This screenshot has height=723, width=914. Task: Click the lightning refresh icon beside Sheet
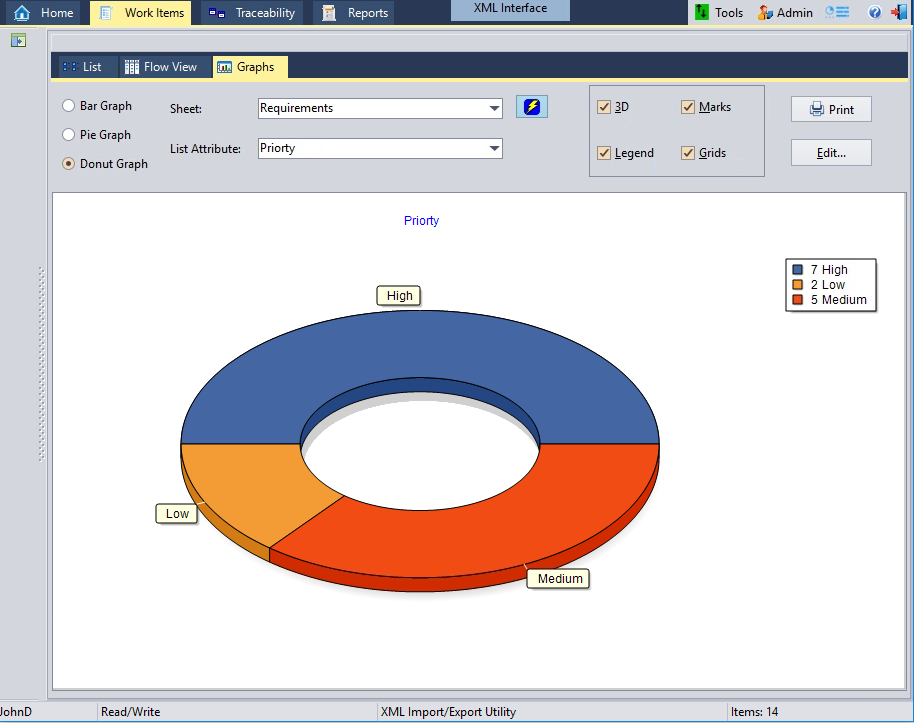pyautogui.click(x=531, y=106)
